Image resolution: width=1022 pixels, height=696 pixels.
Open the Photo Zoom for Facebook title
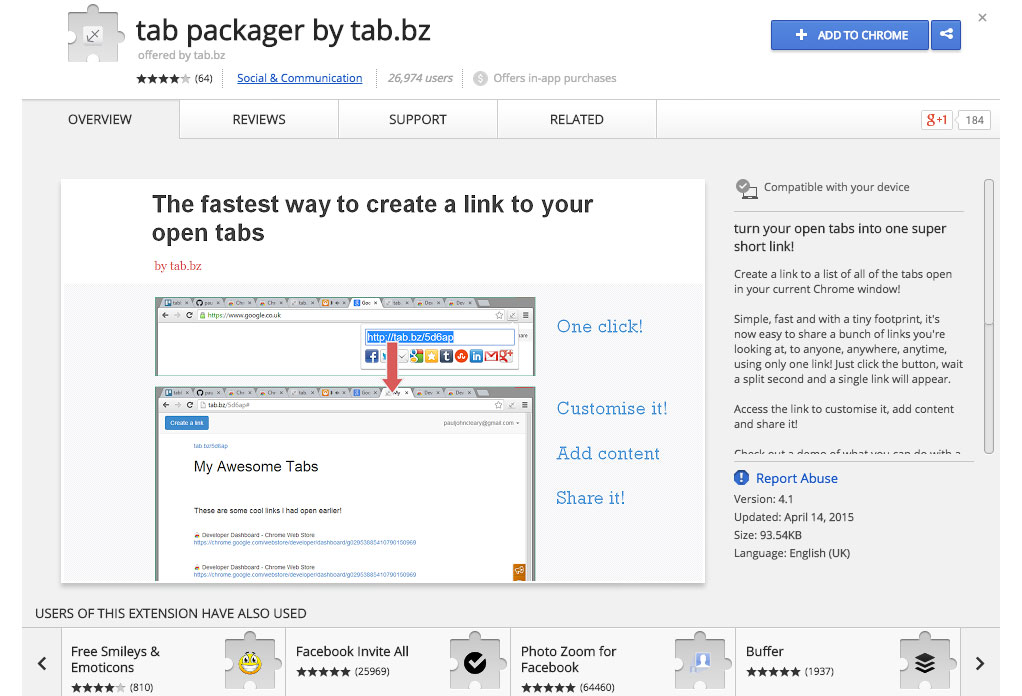pyautogui.click(x=568, y=659)
